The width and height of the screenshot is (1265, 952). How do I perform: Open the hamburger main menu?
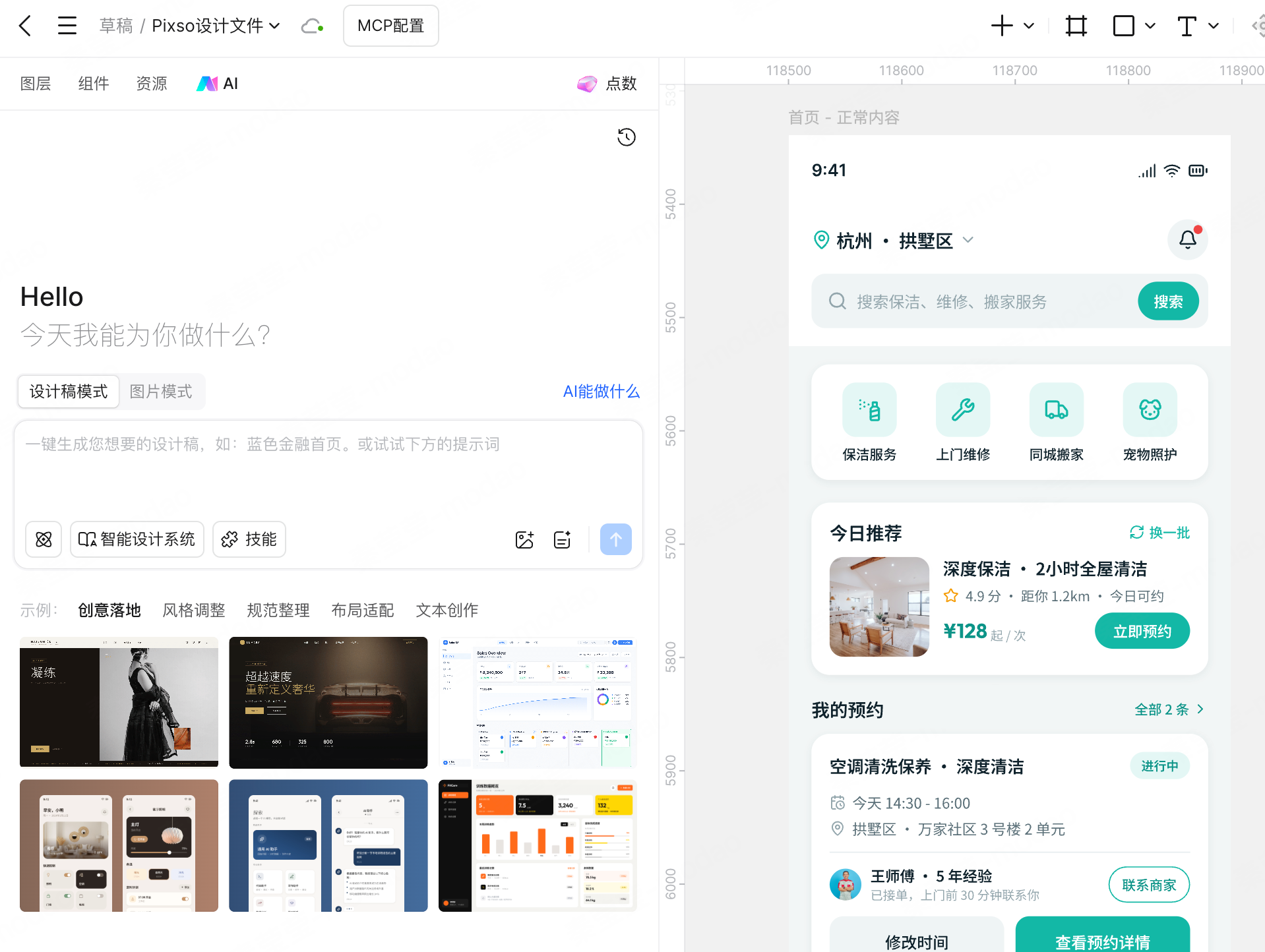(x=67, y=26)
